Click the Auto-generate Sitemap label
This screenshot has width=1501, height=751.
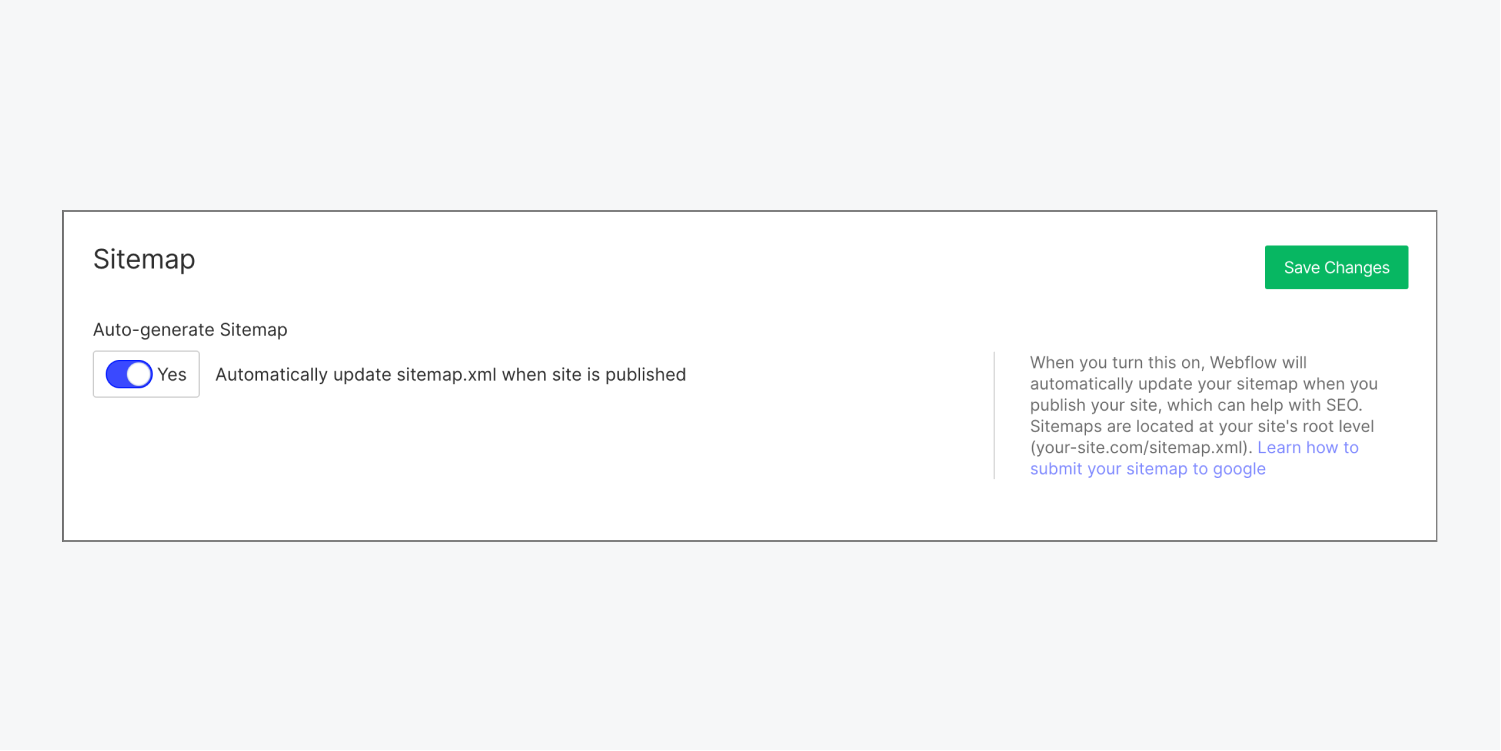point(190,329)
